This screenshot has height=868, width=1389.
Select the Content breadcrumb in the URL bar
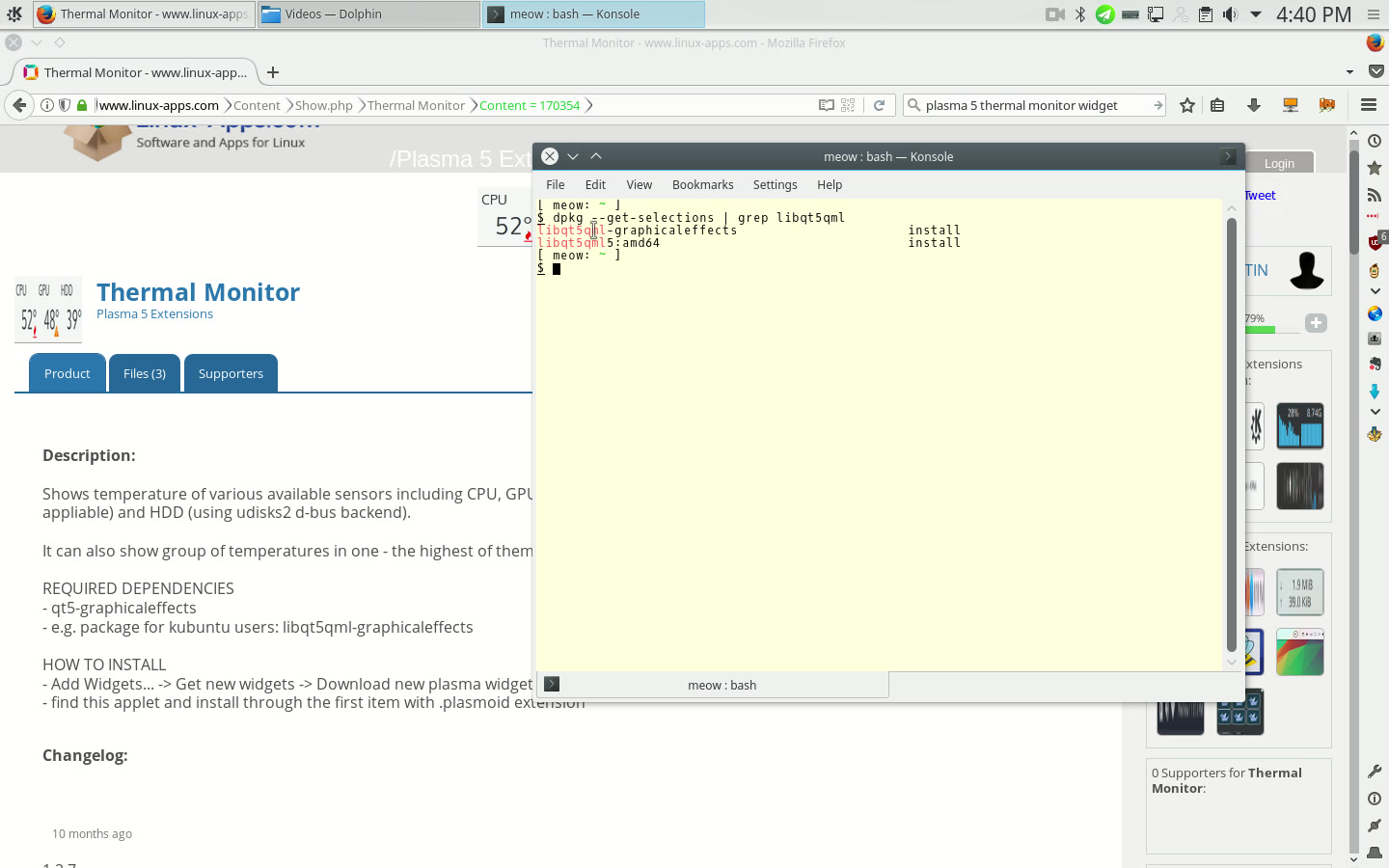(x=257, y=105)
